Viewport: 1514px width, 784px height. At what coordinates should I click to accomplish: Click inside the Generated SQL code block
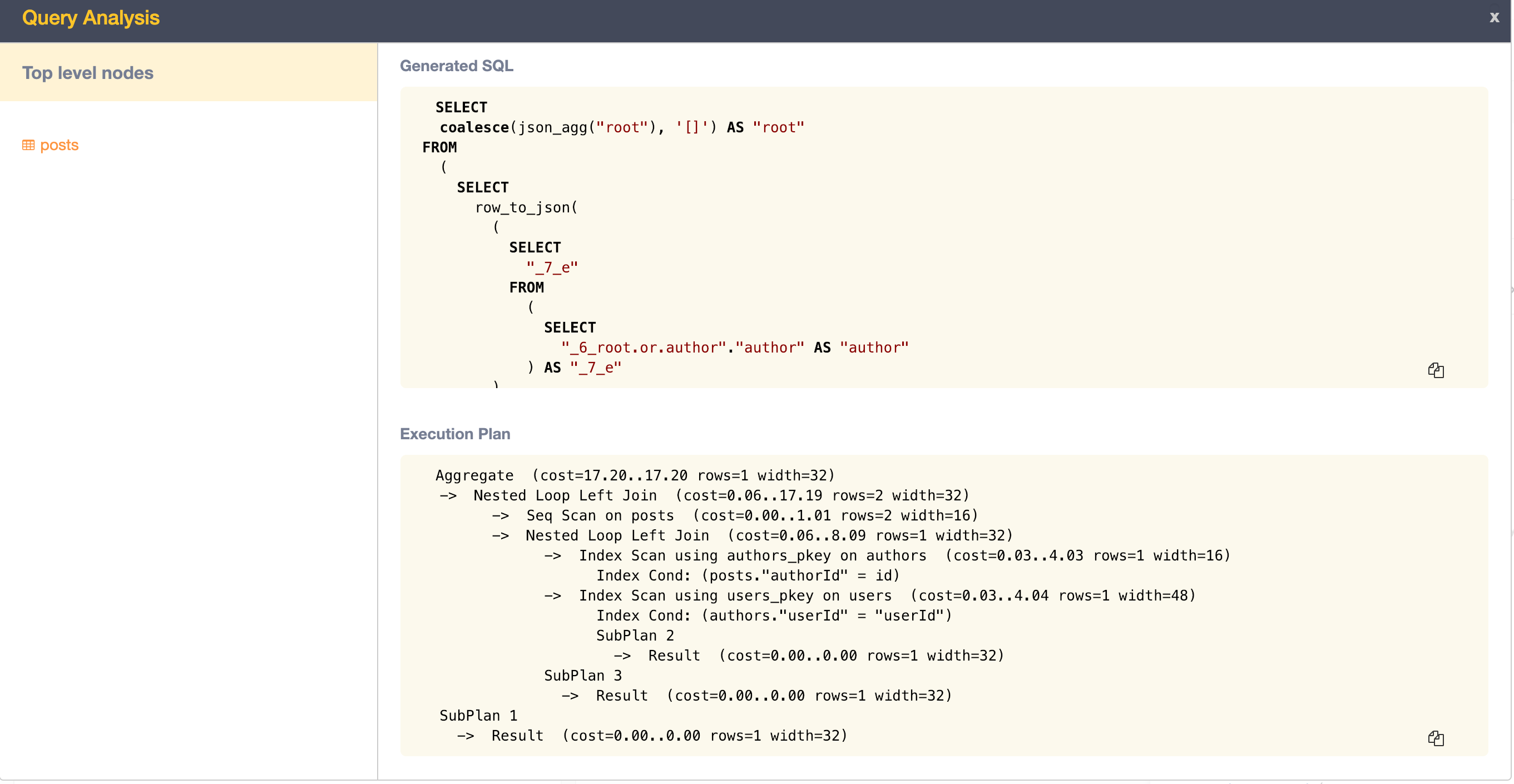(823, 235)
